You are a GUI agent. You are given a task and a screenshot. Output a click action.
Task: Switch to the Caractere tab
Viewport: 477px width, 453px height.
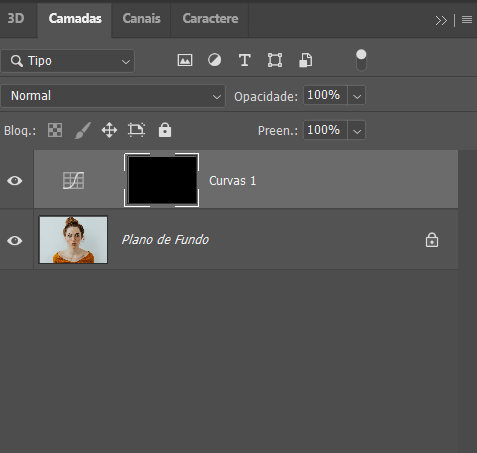coord(210,19)
